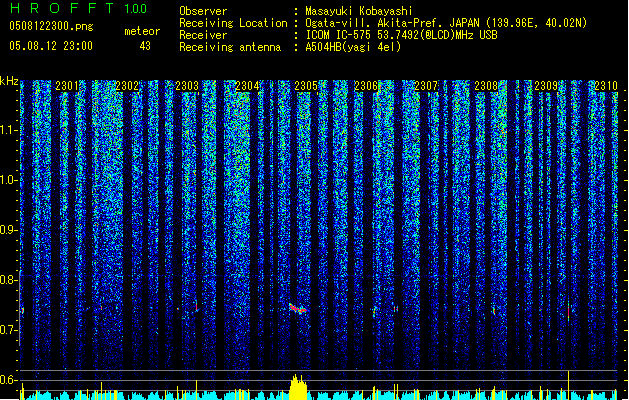This screenshot has width=629, height=400.
Task: Click the 'Receiving antenna' label
Action: [230, 47]
